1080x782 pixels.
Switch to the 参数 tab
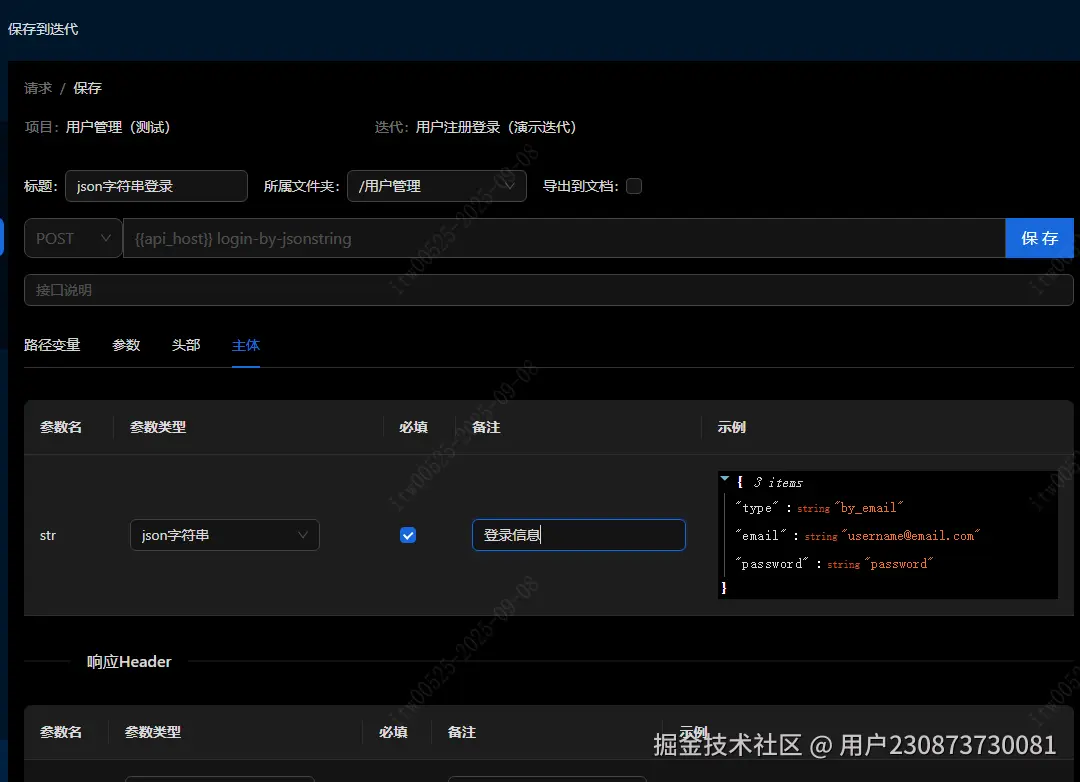(126, 345)
